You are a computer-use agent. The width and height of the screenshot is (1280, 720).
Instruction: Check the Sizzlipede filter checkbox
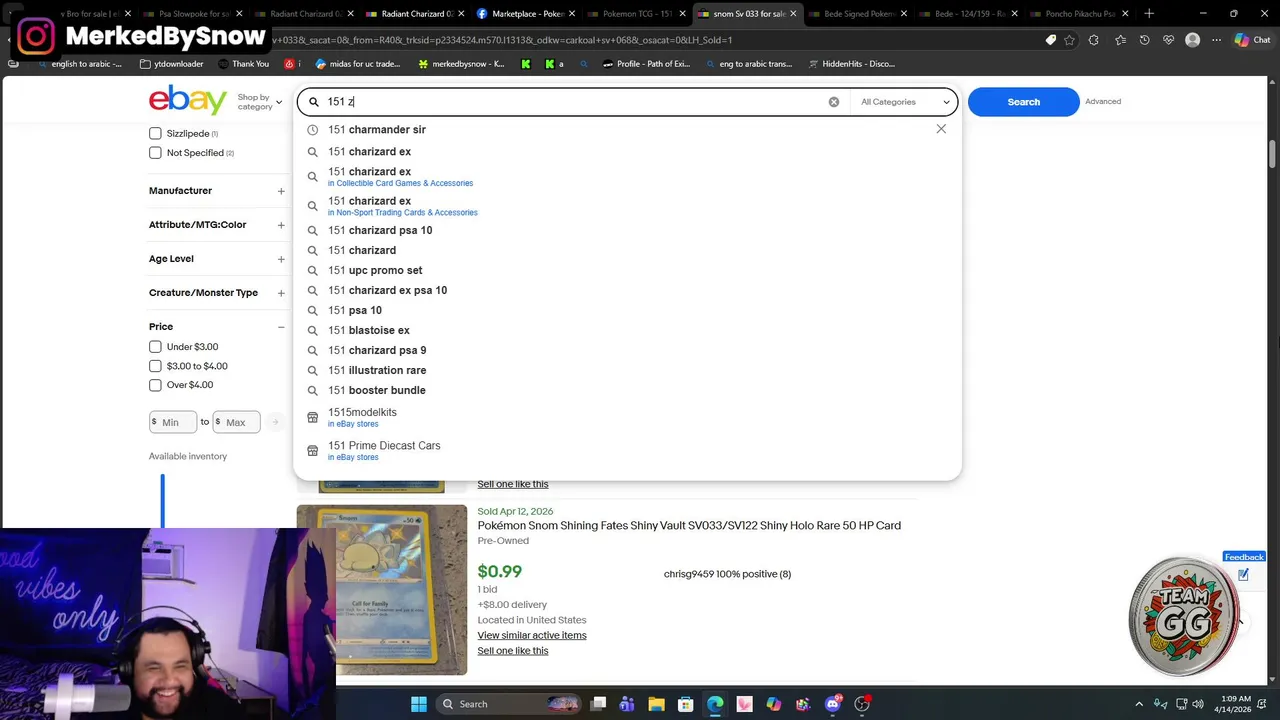(155, 133)
